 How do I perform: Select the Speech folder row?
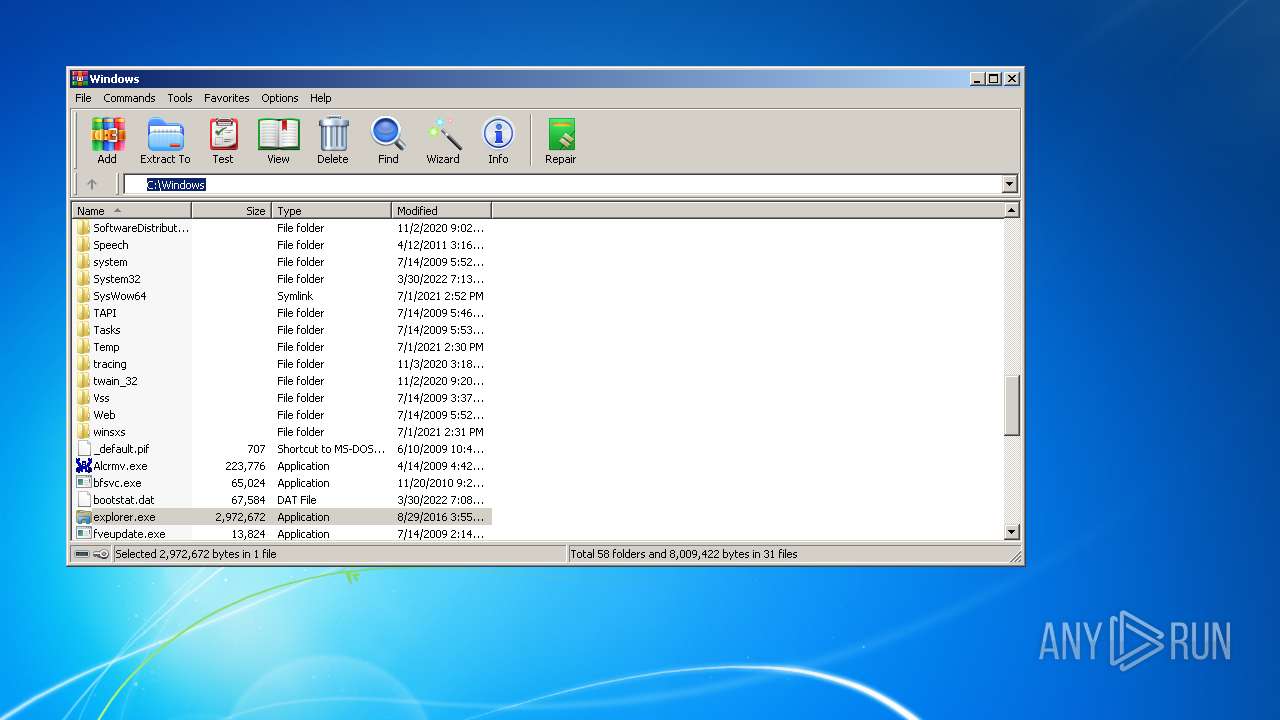click(x=281, y=245)
